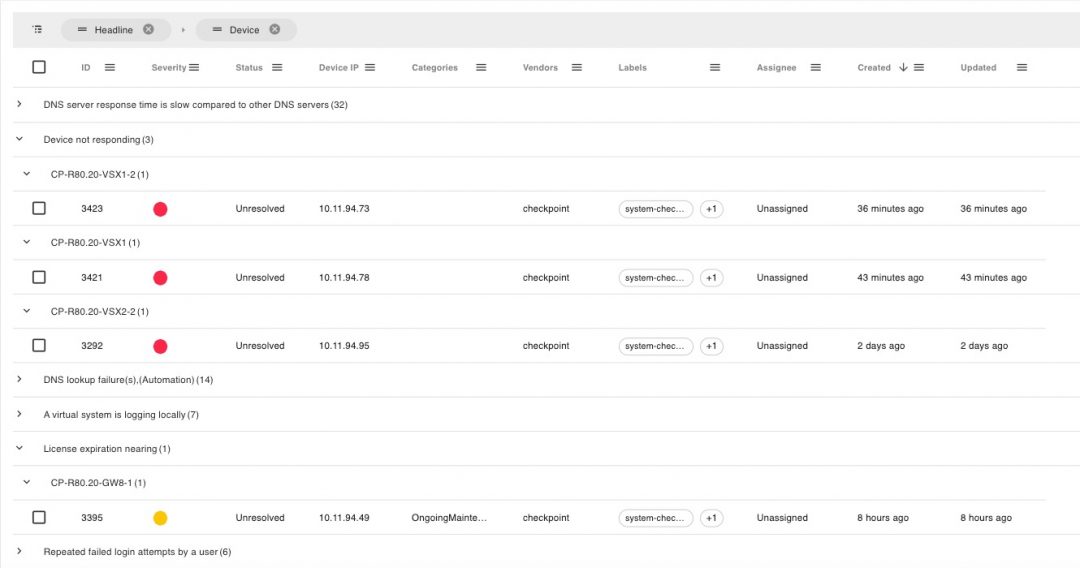Expand Repeated failed login attempts group
1080x568 pixels.
click(19, 551)
